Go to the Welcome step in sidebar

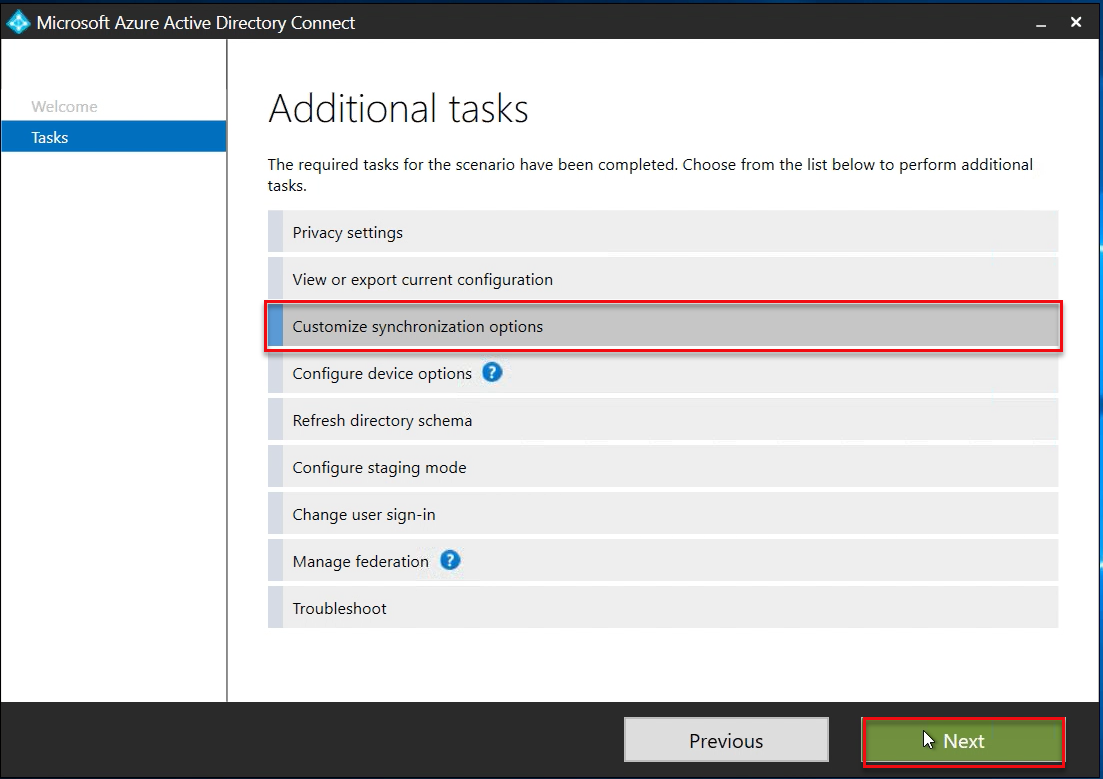point(64,107)
